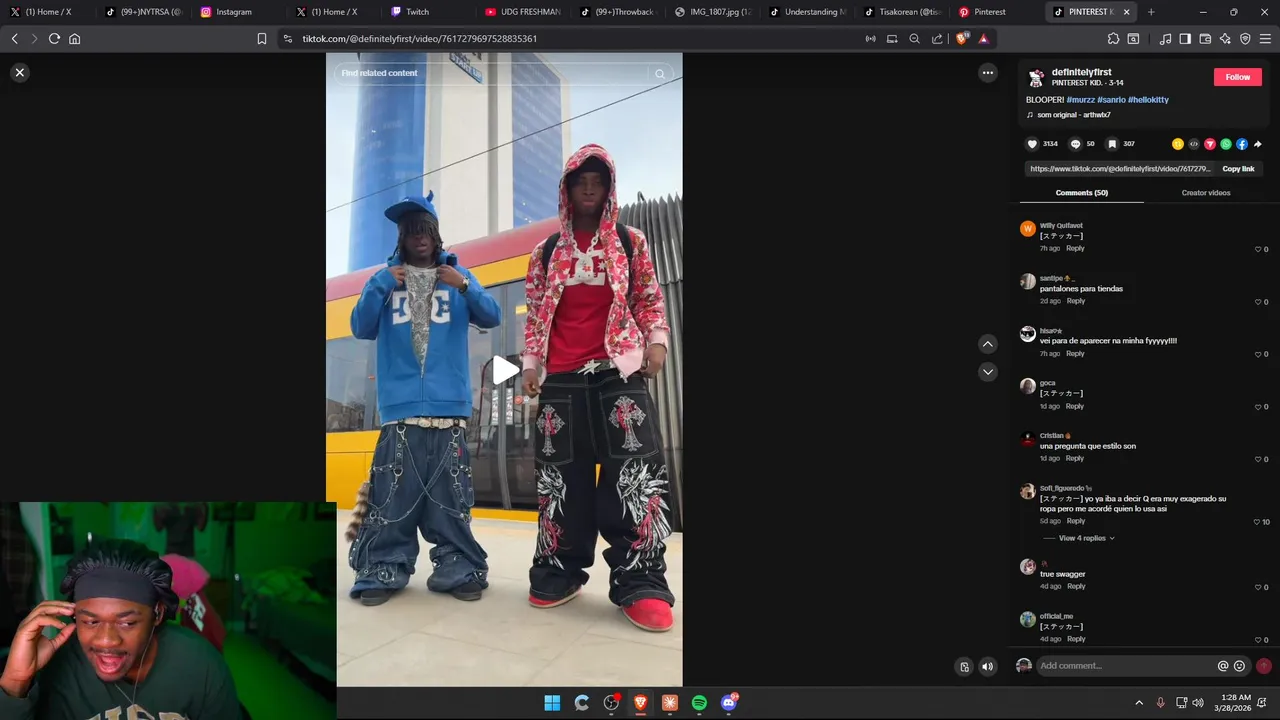Reply to Willy Quifavet's comment
Image resolution: width=1280 pixels, height=720 pixels.
tap(1075, 248)
